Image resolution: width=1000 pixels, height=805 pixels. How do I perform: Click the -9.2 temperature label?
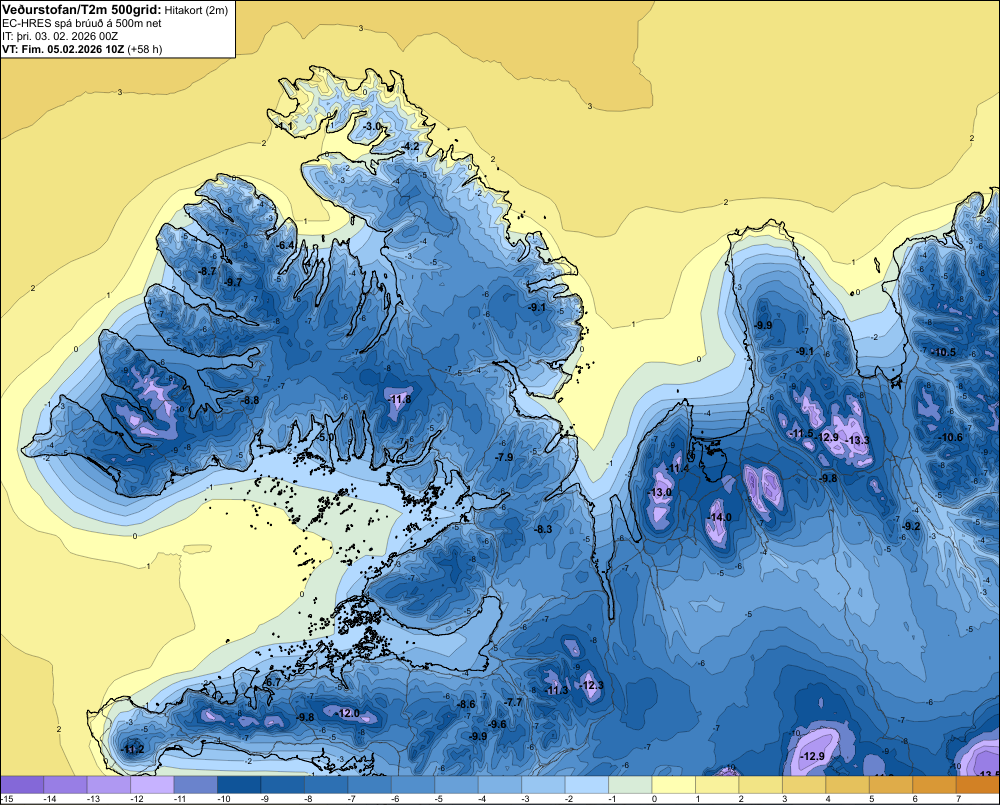pyautogui.click(x=912, y=526)
